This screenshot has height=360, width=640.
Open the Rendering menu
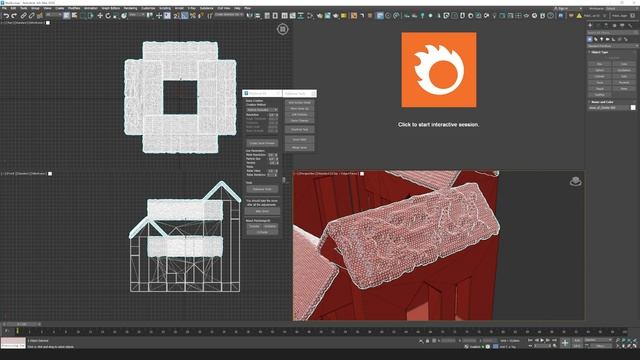[x=130, y=8]
